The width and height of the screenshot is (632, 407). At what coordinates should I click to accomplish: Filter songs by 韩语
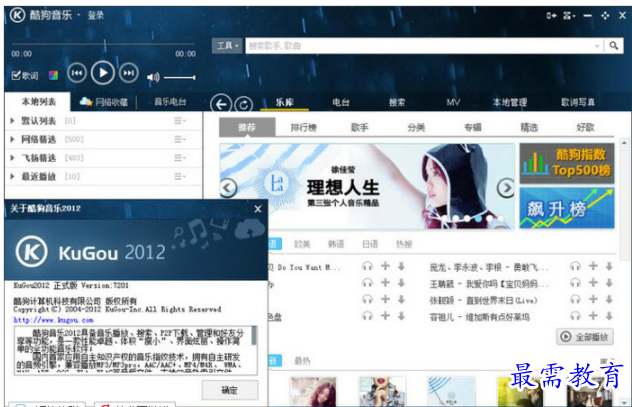click(x=336, y=244)
